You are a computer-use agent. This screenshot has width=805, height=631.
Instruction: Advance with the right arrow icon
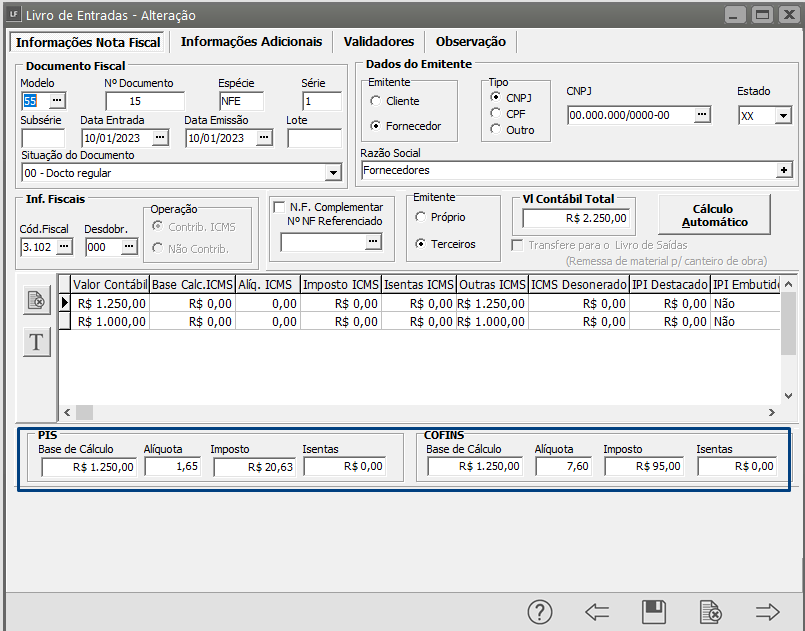[767, 612]
